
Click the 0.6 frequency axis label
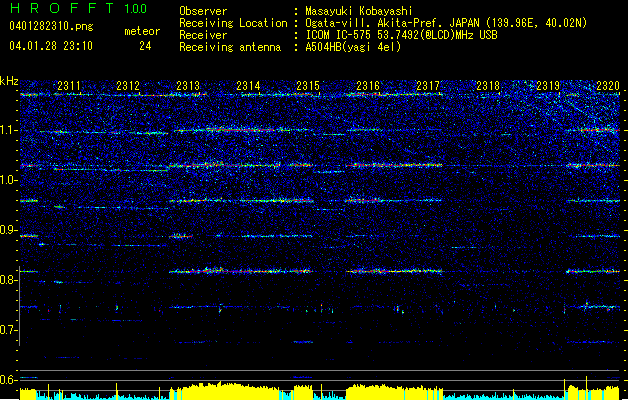tap(9, 380)
